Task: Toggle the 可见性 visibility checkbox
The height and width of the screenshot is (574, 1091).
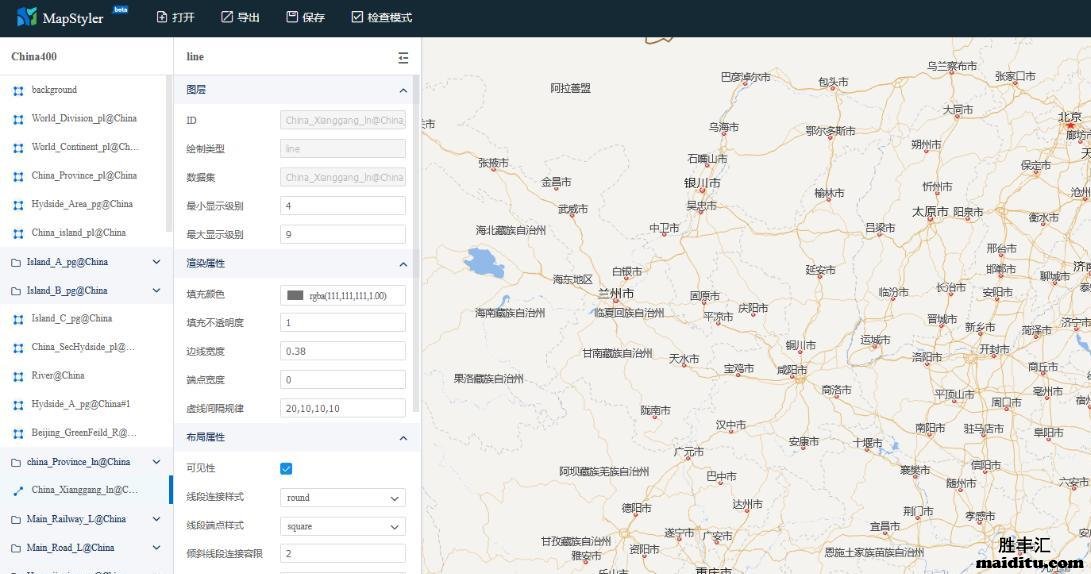Action: tap(286, 468)
